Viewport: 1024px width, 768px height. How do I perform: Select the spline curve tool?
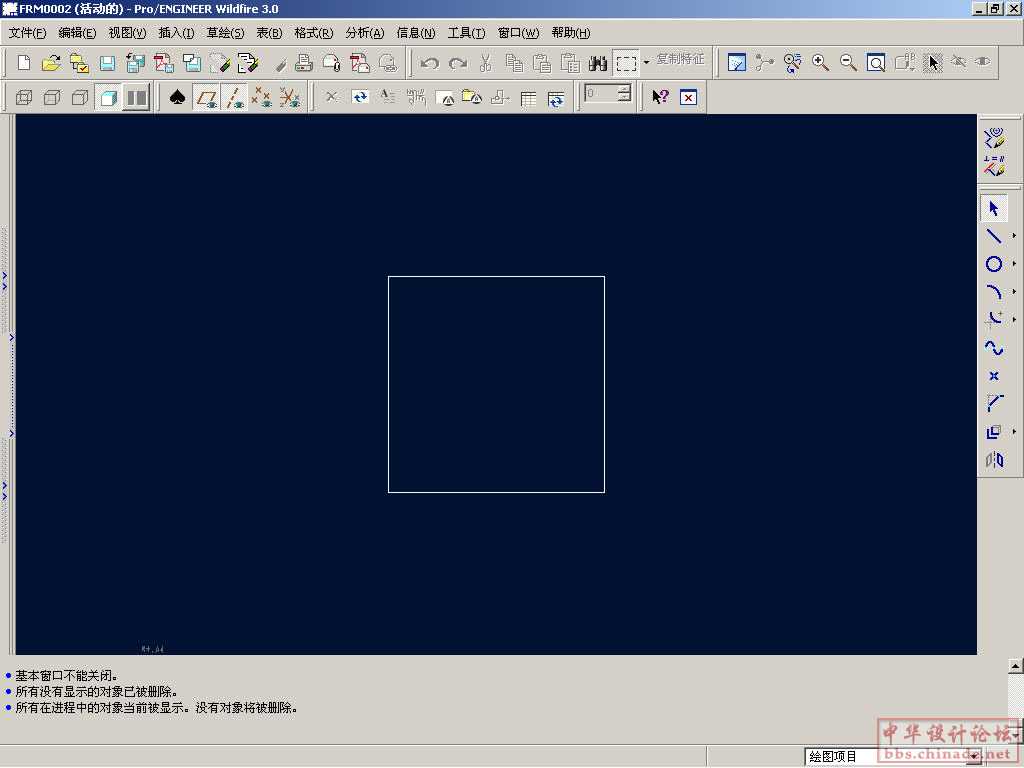click(x=994, y=348)
